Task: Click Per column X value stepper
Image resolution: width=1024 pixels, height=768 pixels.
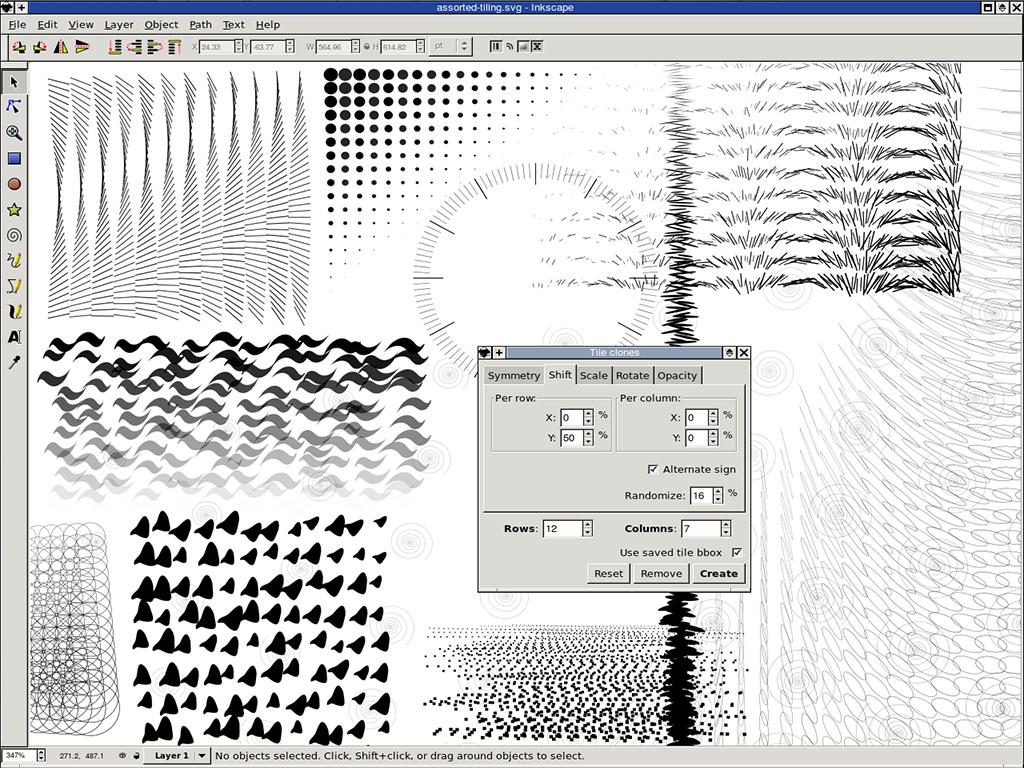Action: (713, 417)
